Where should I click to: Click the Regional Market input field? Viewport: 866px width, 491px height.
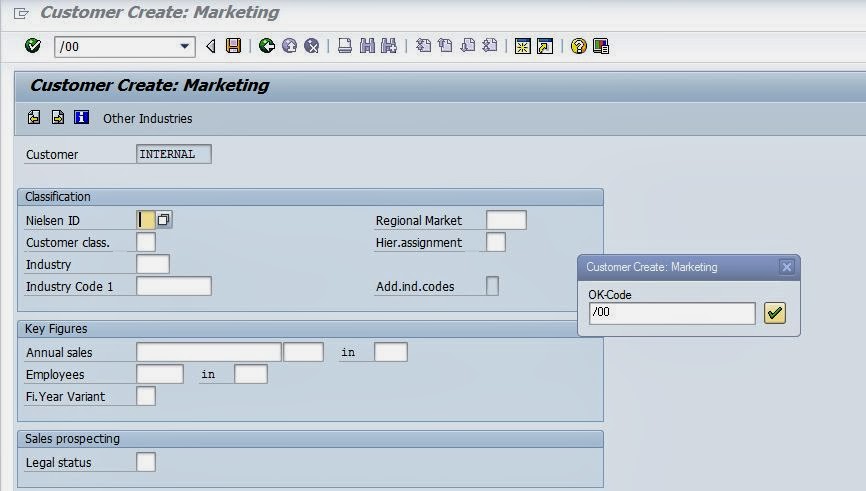pyautogui.click(x=506, y=220)
